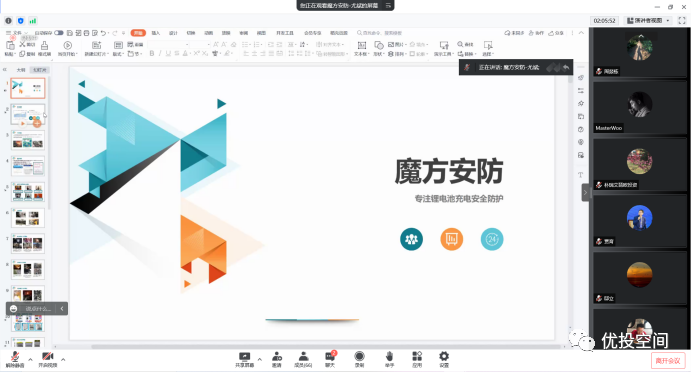Start slideshow from current slide button

point(68,48)
